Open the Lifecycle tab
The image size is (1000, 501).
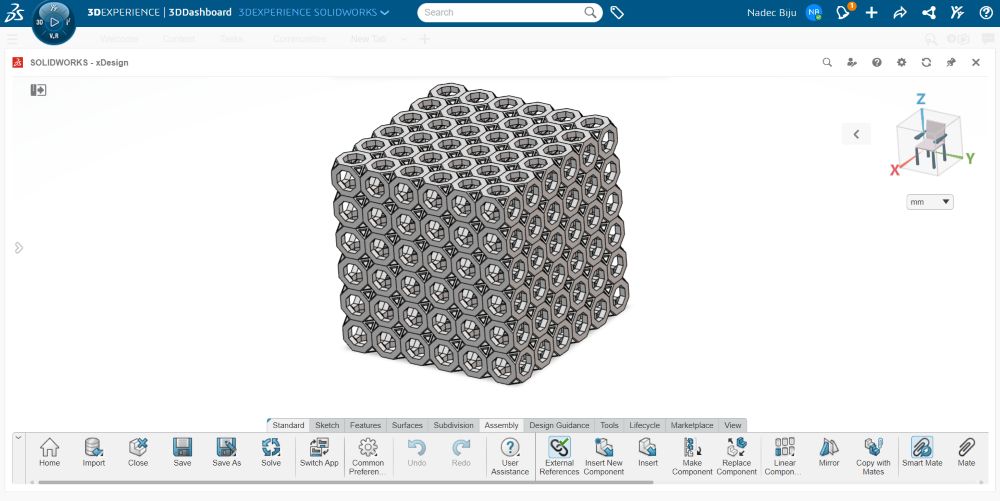[645, 425]
